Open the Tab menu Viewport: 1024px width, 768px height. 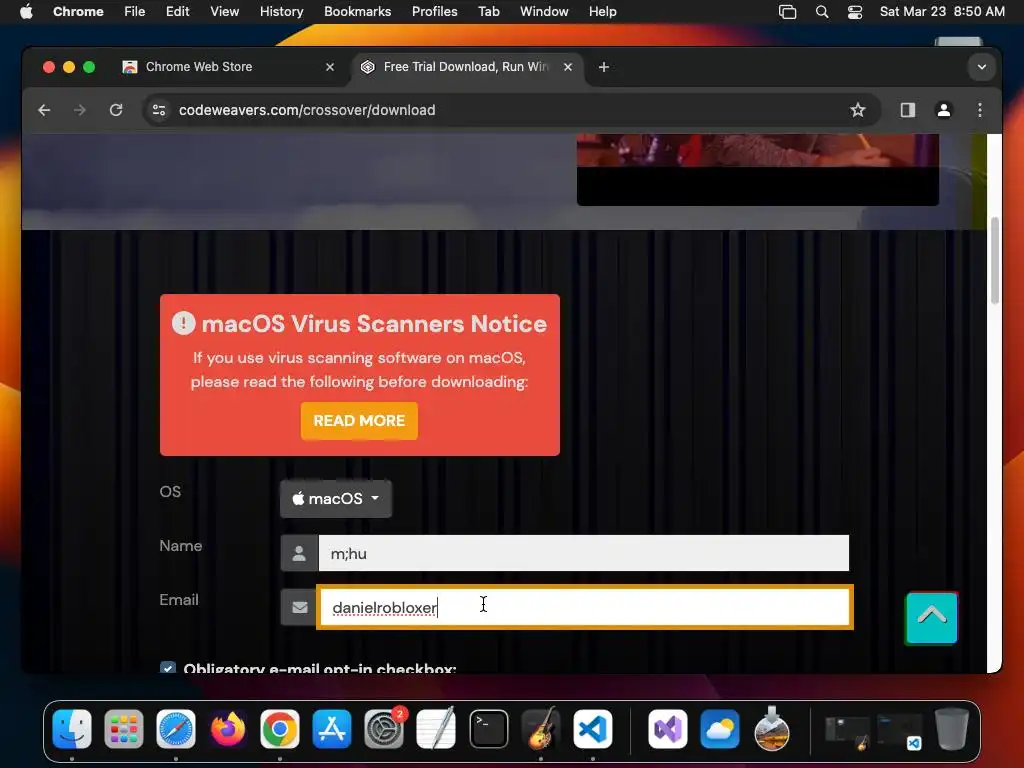coord(488,11)
